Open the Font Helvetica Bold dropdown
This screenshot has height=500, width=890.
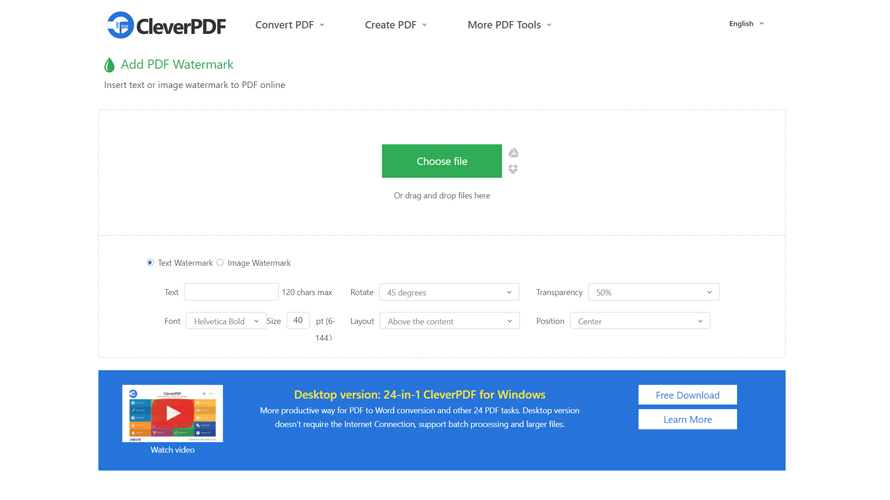coord(226,321)
